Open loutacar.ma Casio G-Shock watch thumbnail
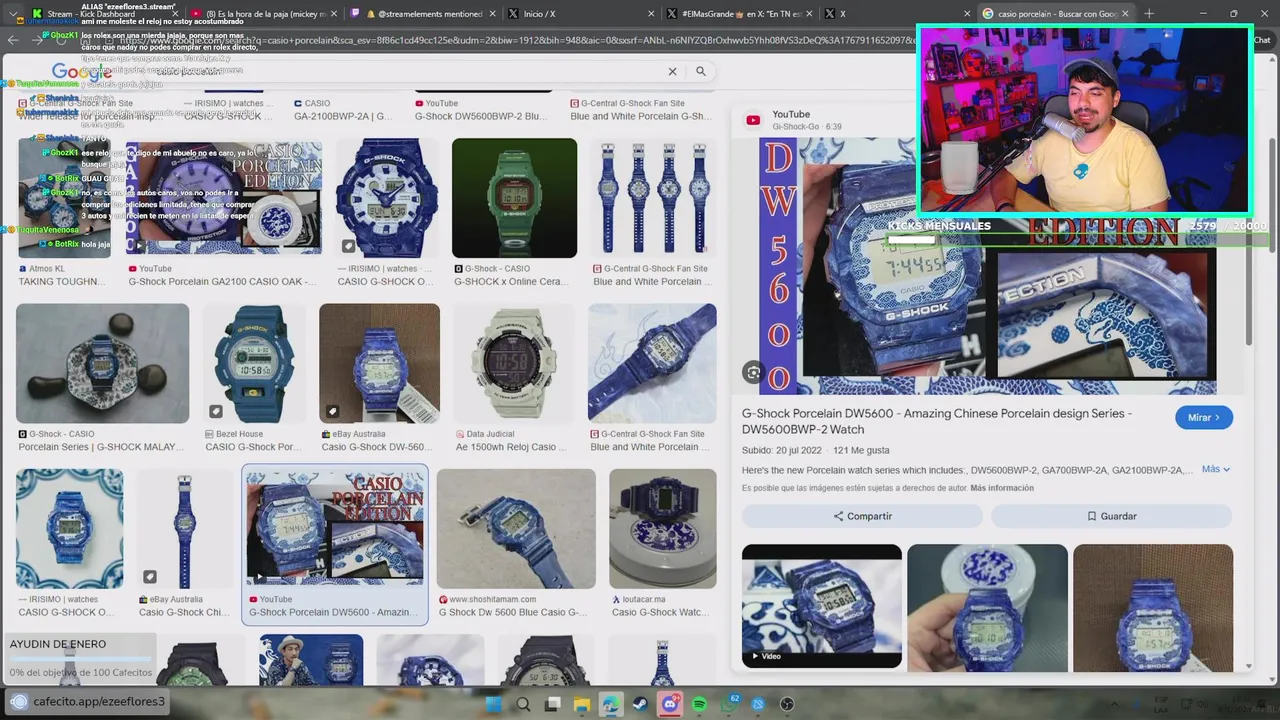The height and width of the screenshot is (720, 1280). tap(663, 528)
